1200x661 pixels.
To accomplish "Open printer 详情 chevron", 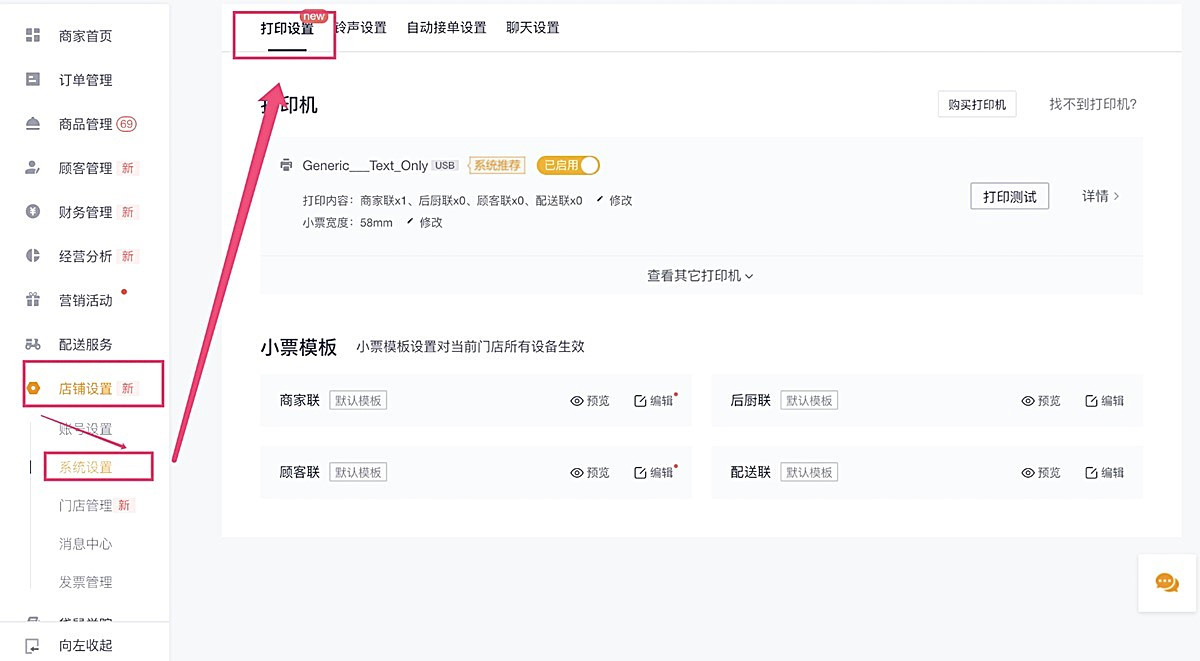I will click(x=1101, y=196).
